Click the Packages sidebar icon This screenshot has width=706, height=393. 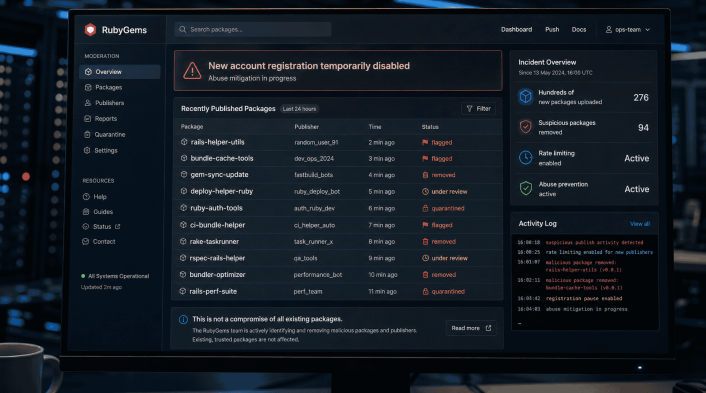(88, 87)
